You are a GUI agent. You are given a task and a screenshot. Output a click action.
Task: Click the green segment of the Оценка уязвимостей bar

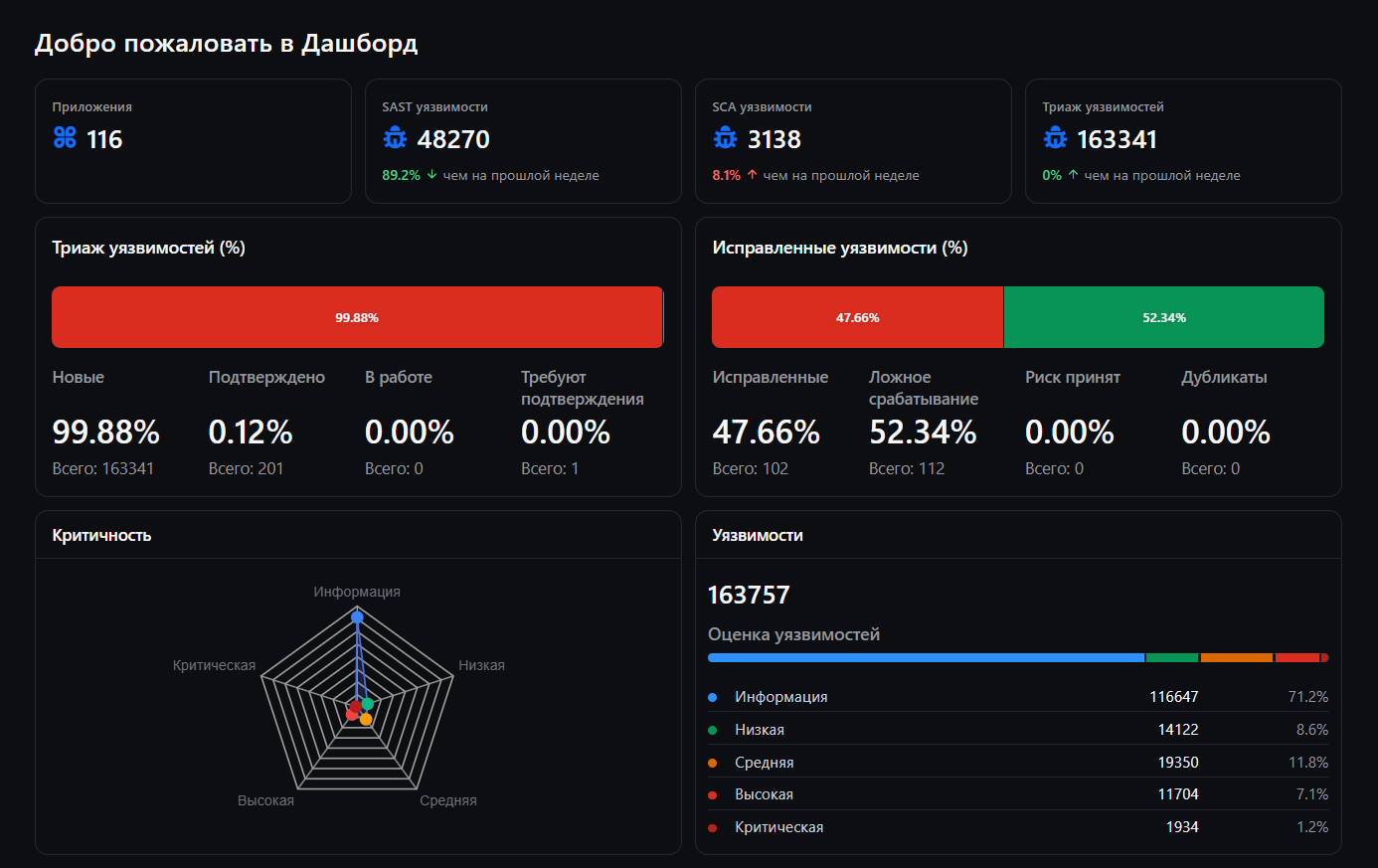coord(1172,657)
